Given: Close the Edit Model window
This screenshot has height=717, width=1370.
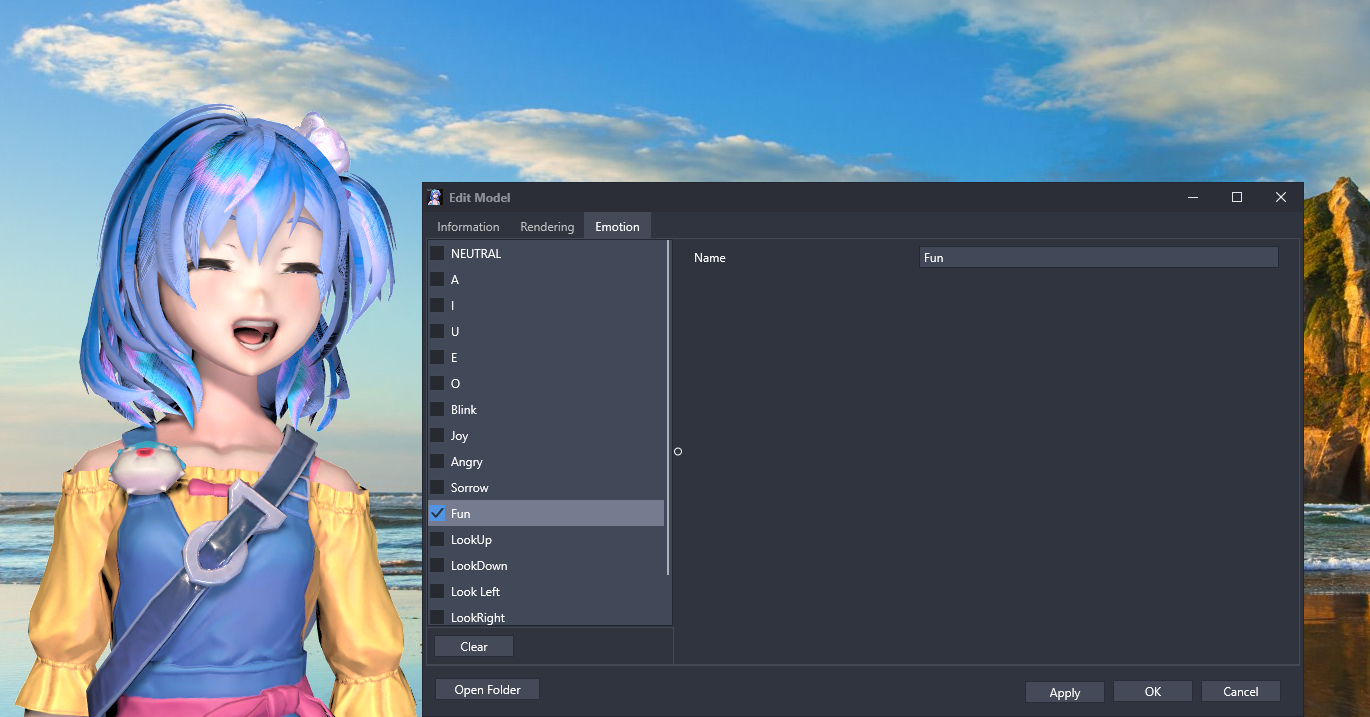Looking at the screenshot, I should 1281,198.
